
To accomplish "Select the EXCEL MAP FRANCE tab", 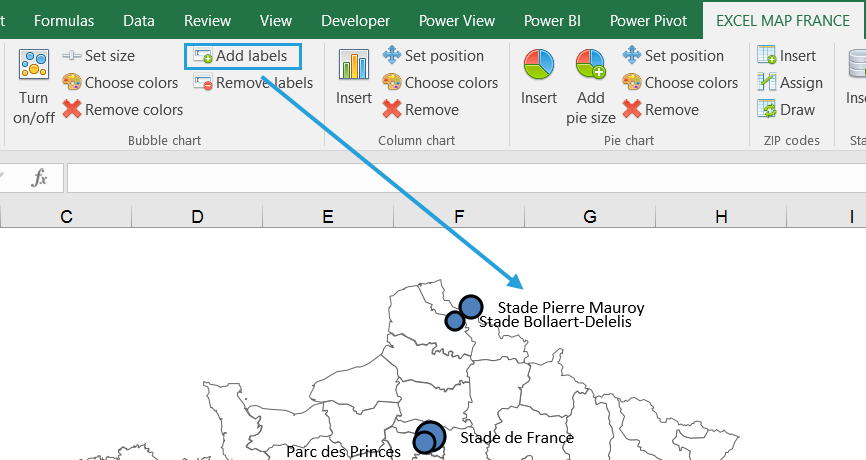I will point(783,21).
